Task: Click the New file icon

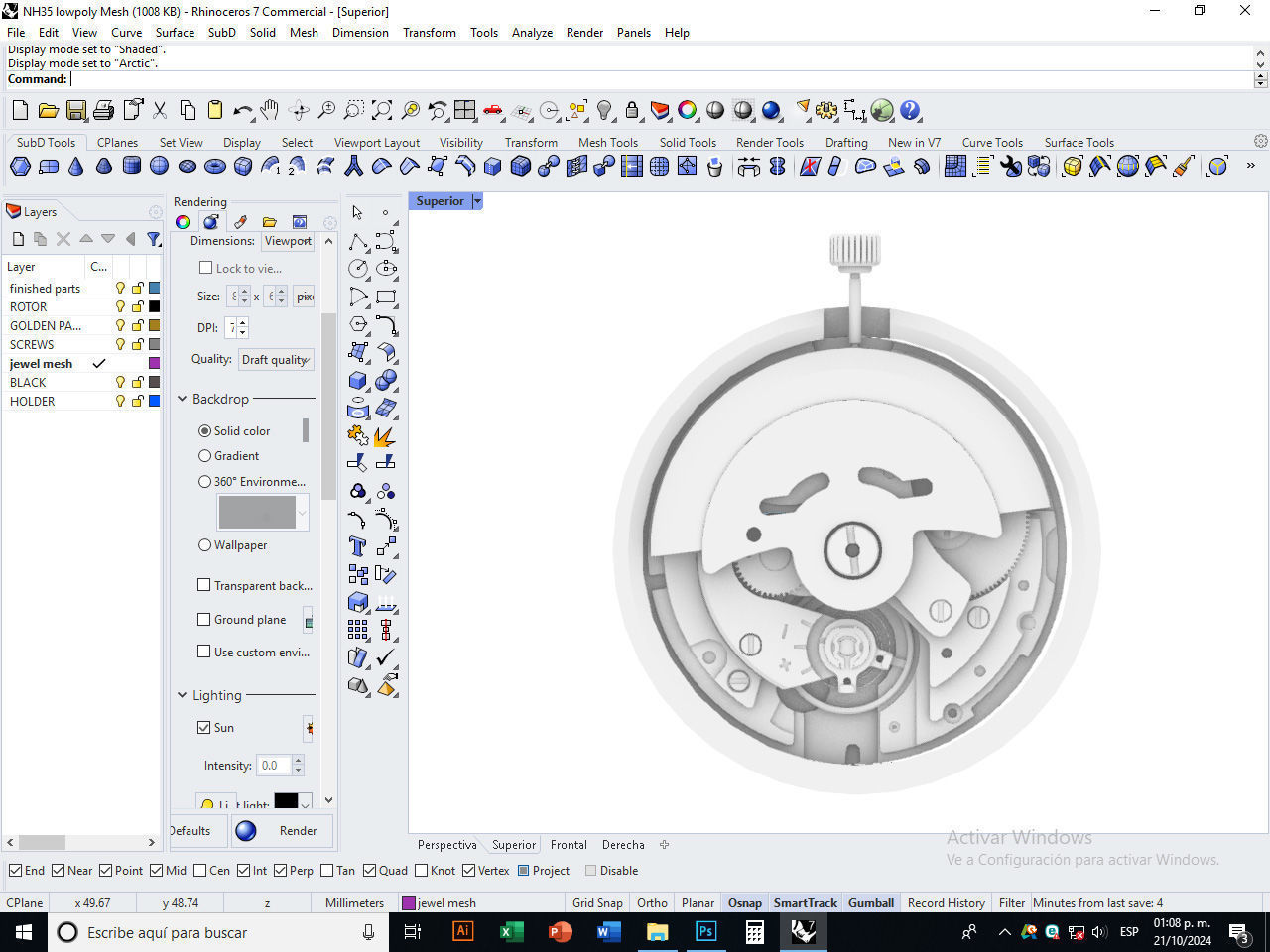Action: click(x=20, y=110)
